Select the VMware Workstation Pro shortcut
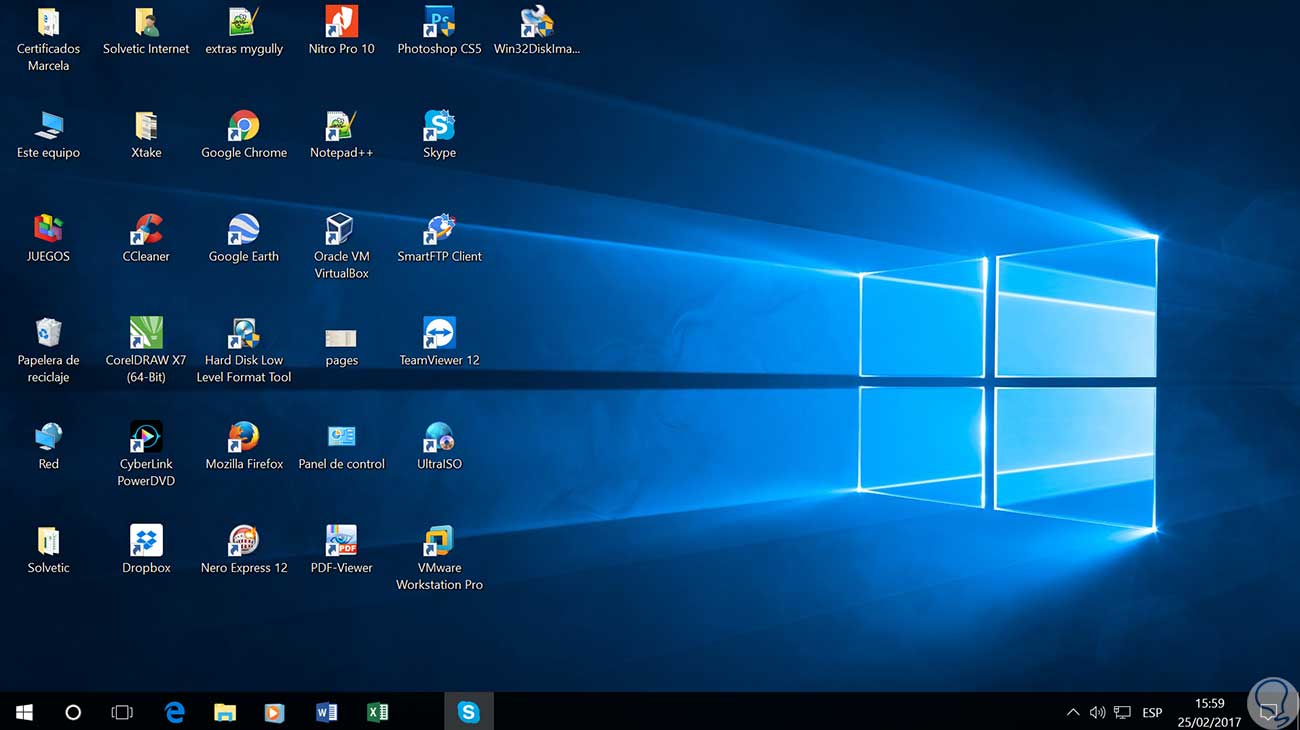 pos(439,559)
